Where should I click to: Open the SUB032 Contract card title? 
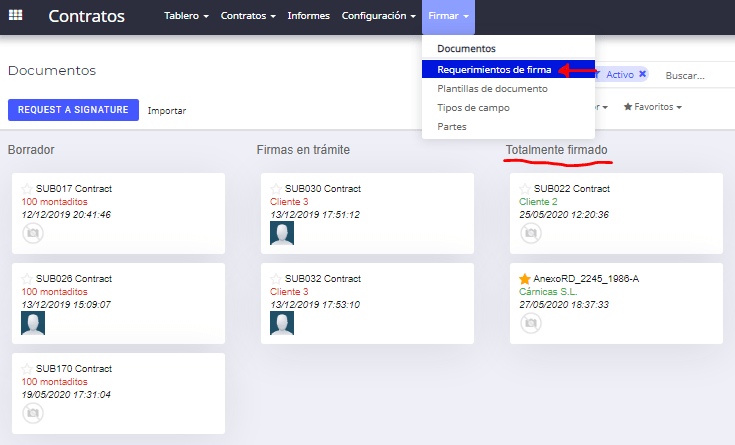(x=323, y=279)
